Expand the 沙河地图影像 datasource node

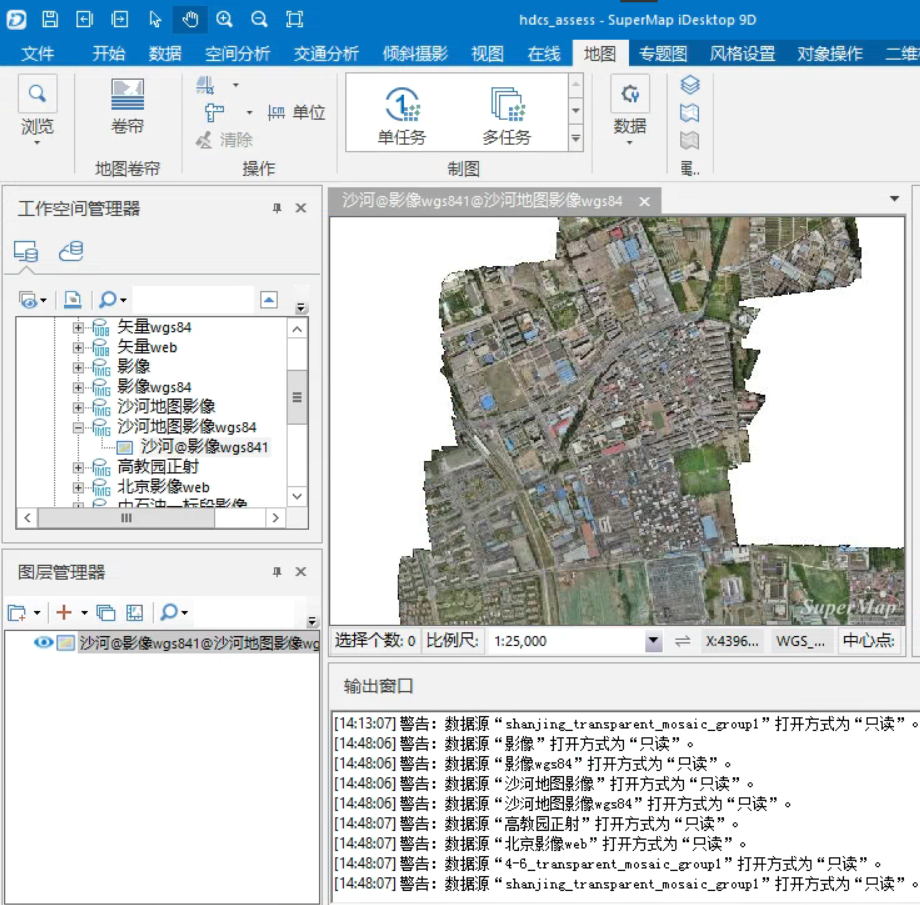77,407
